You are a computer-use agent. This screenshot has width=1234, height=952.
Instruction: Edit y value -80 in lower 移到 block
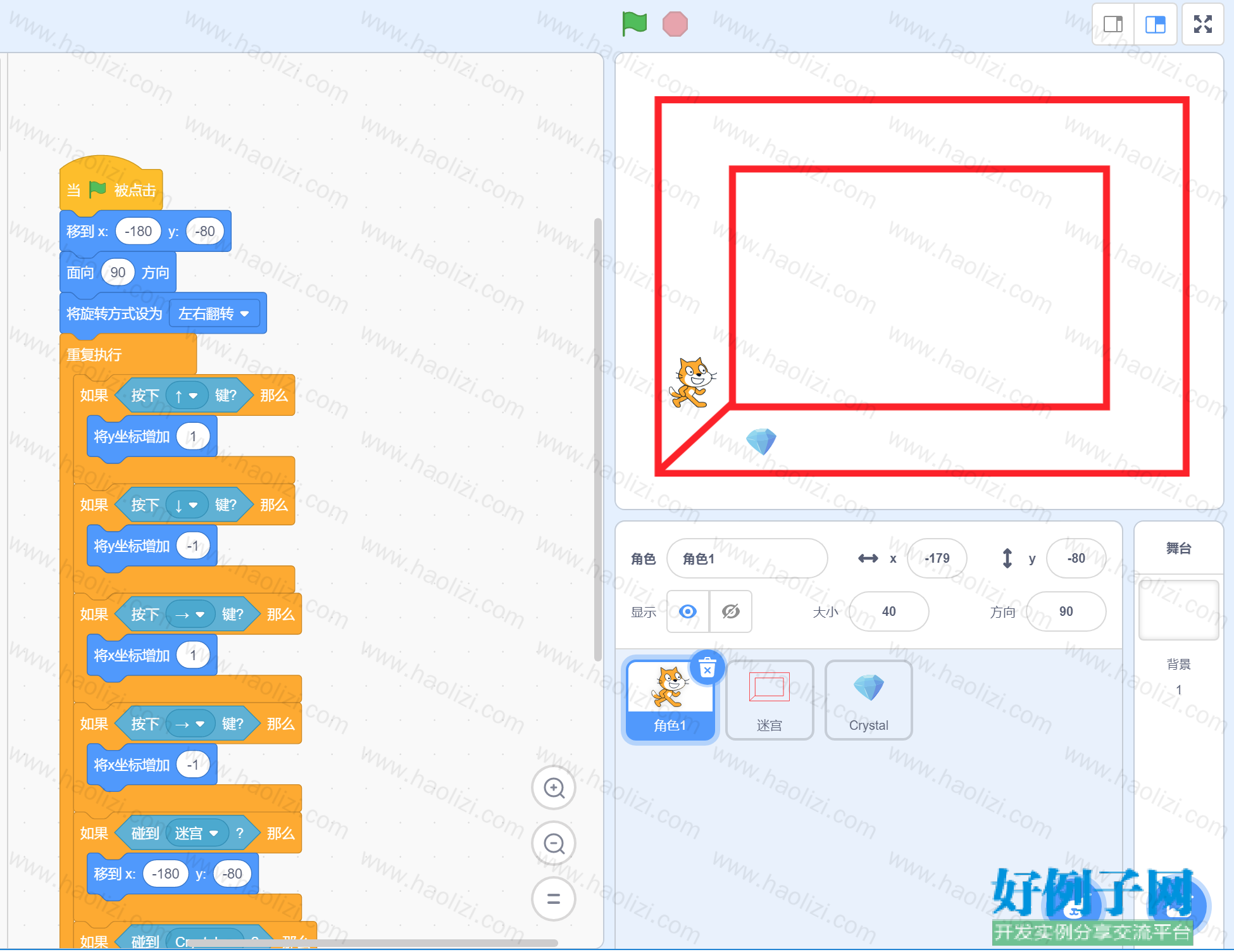pyautogui.click(x=232, y=874)
